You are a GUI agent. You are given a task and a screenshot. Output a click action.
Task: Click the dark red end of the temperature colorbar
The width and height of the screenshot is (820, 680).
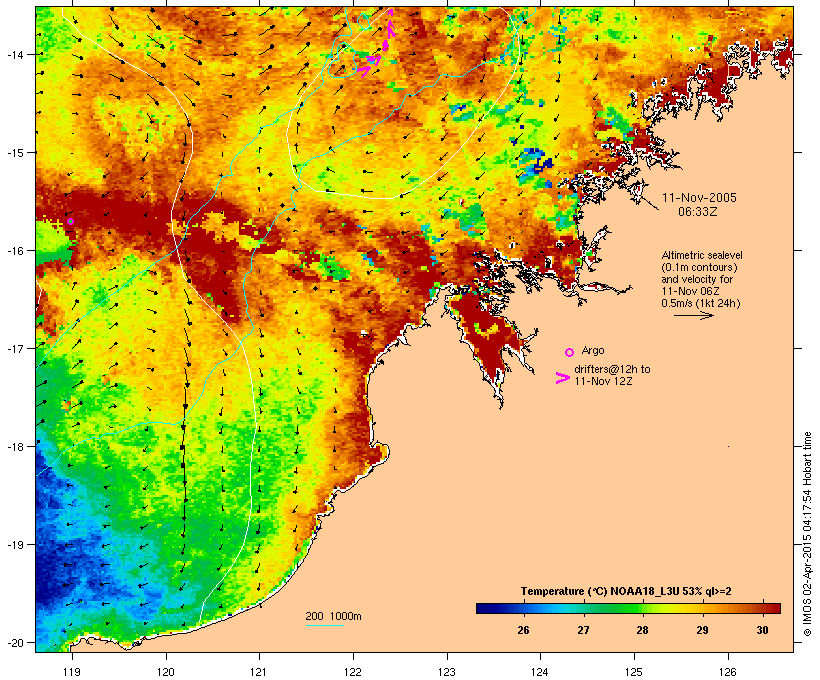pyautogui.click(x=773, y=608)
